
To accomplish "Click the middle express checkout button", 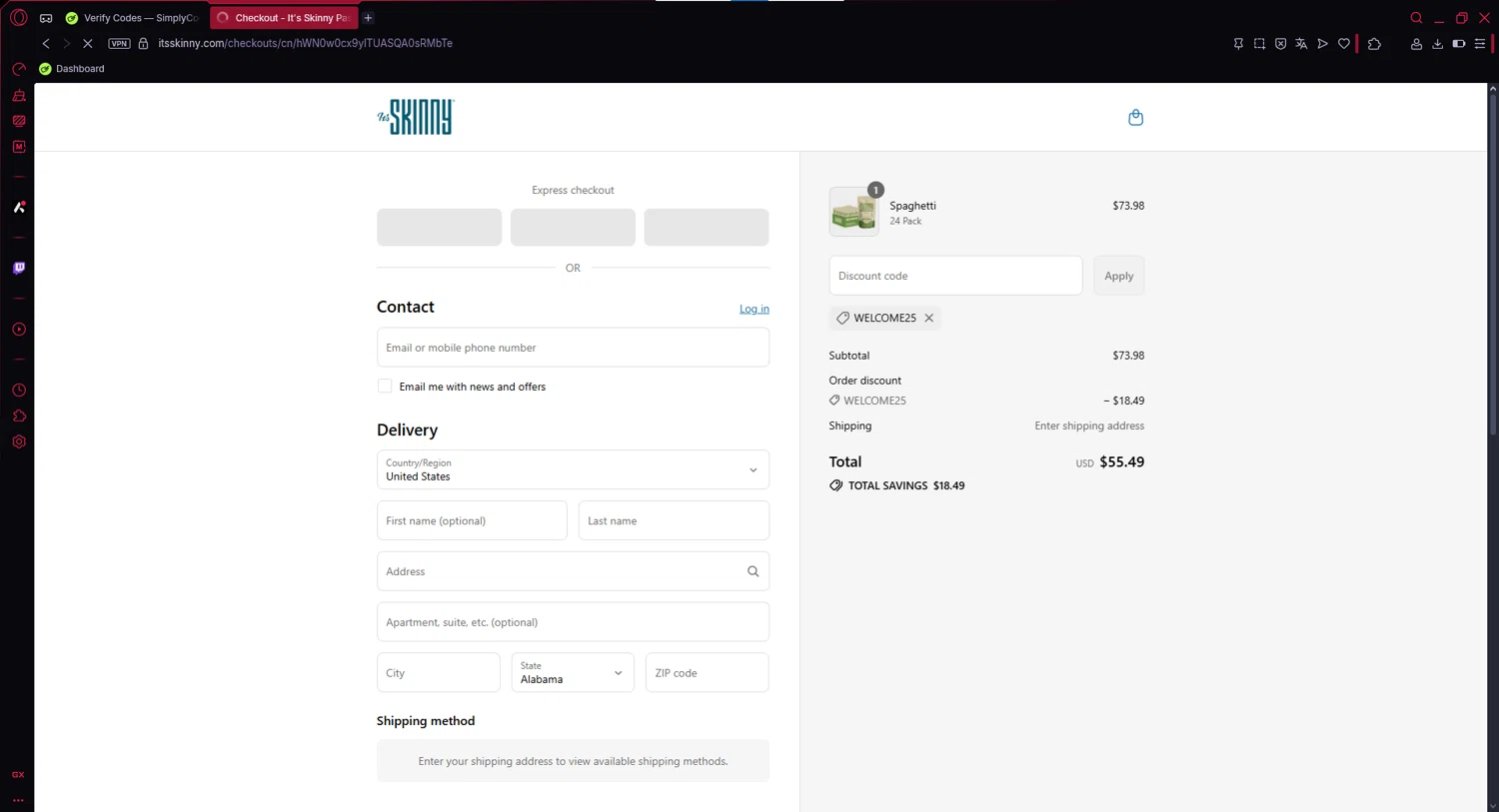I will 573,227.
